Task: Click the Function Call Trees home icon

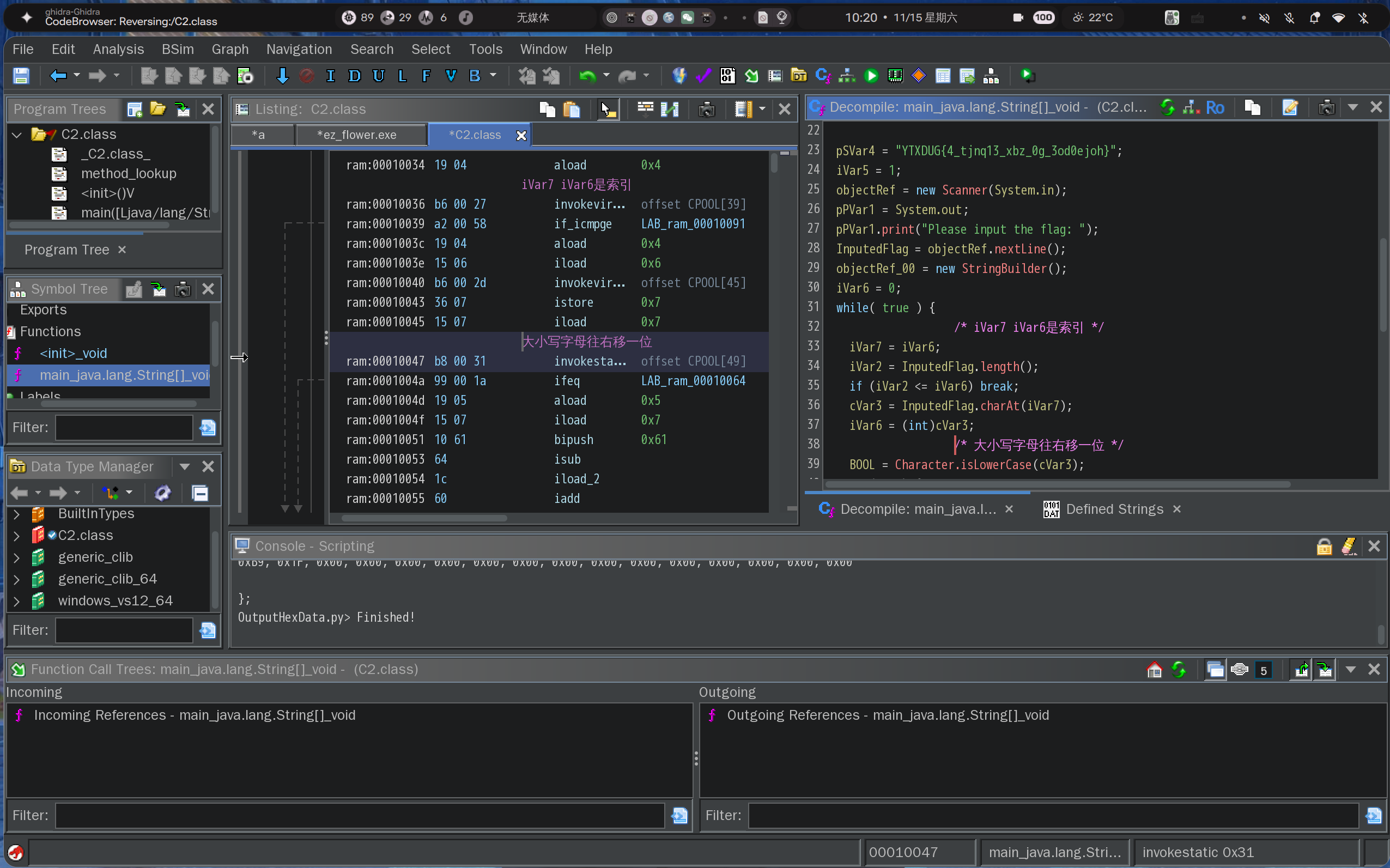Action: click(x=1154, y=669)
